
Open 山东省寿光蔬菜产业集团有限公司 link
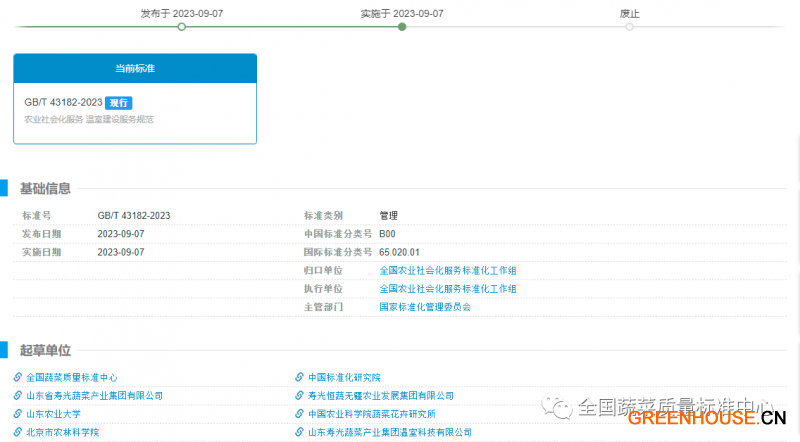(94, 396)
